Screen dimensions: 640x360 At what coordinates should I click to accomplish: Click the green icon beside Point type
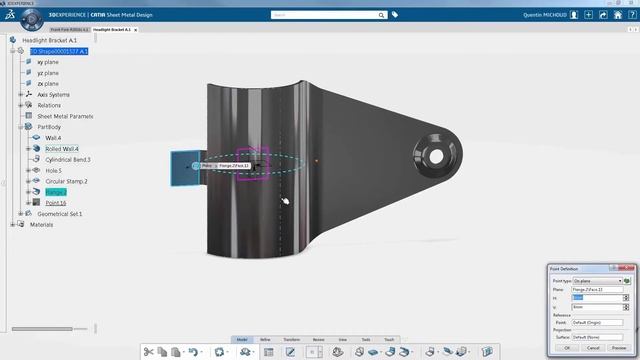point(627,281)
